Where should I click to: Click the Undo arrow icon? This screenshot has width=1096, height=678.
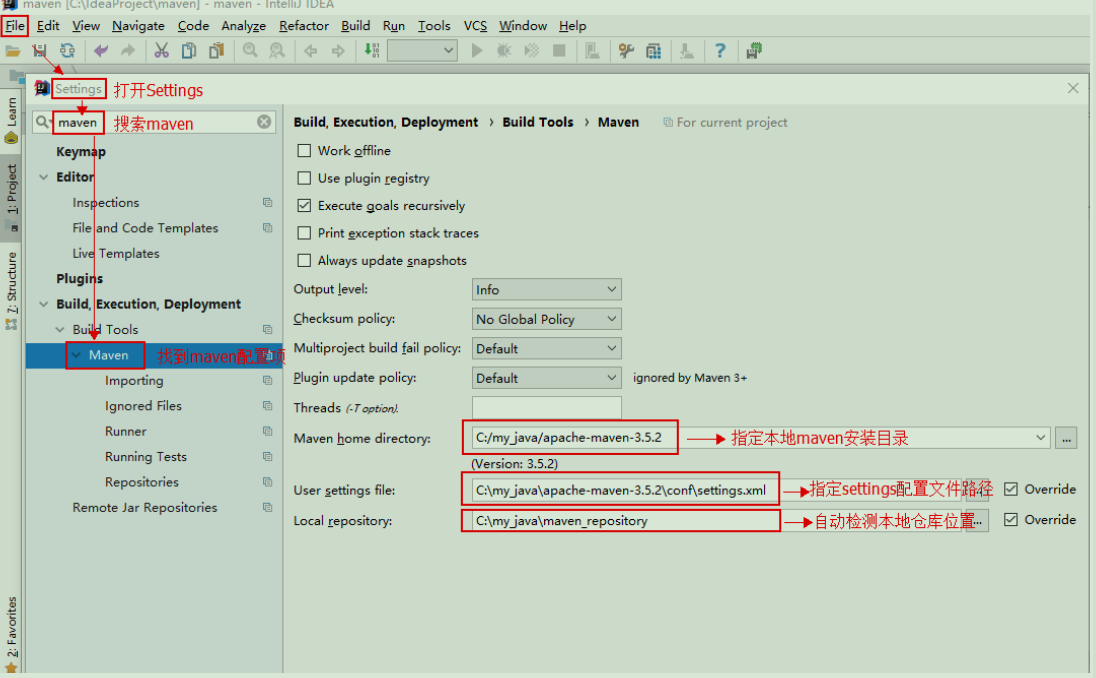coord(101,51)
